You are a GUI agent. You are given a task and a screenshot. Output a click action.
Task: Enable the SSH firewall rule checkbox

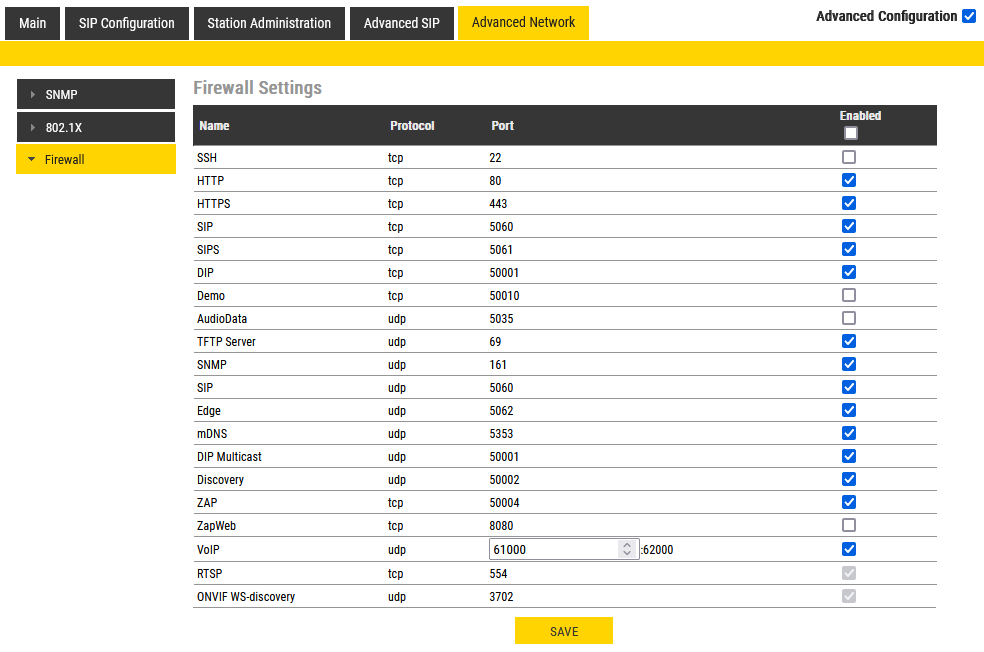[849, 157]
